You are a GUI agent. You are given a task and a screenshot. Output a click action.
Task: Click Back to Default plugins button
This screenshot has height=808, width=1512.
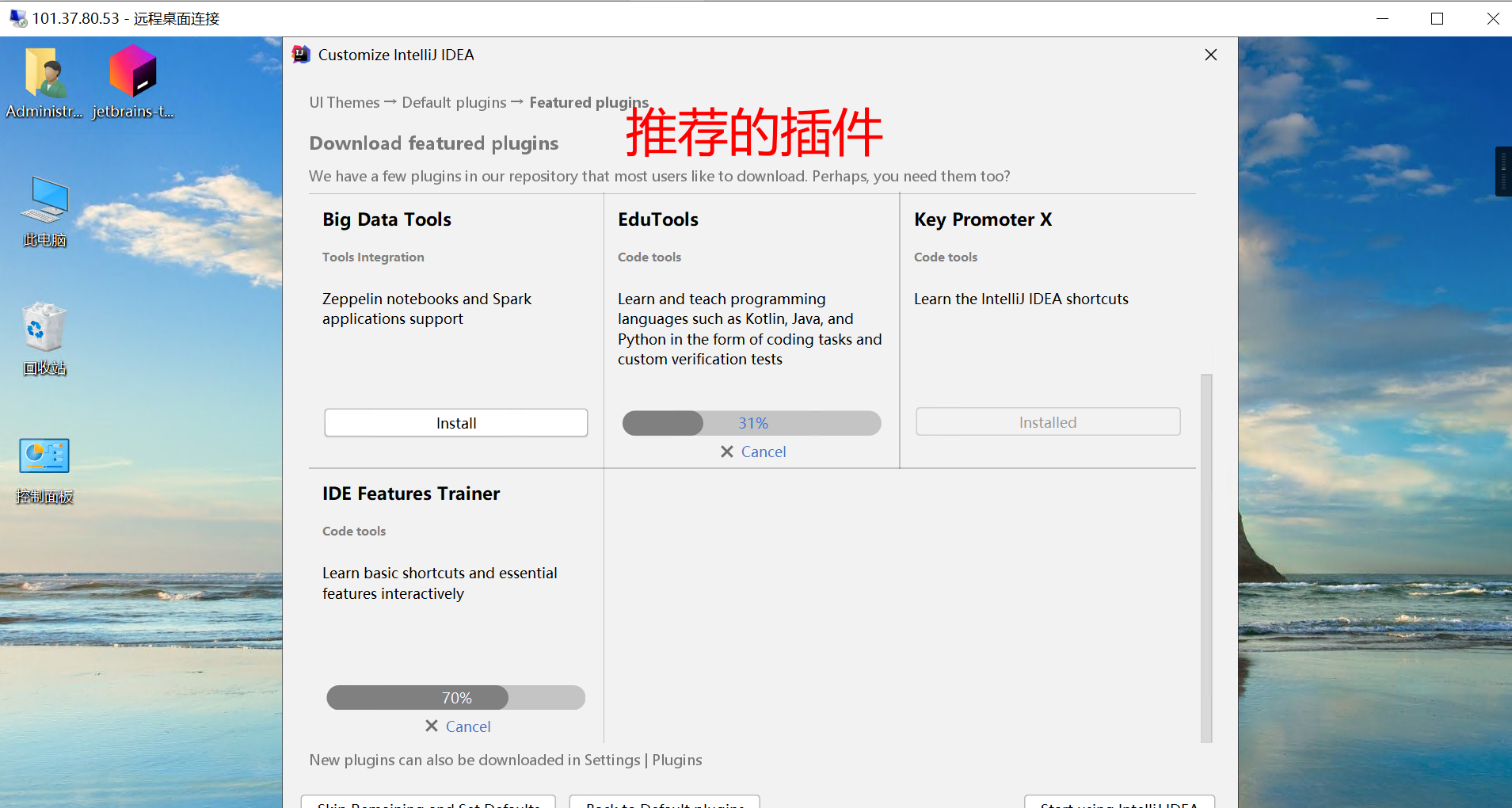[665, 802]
